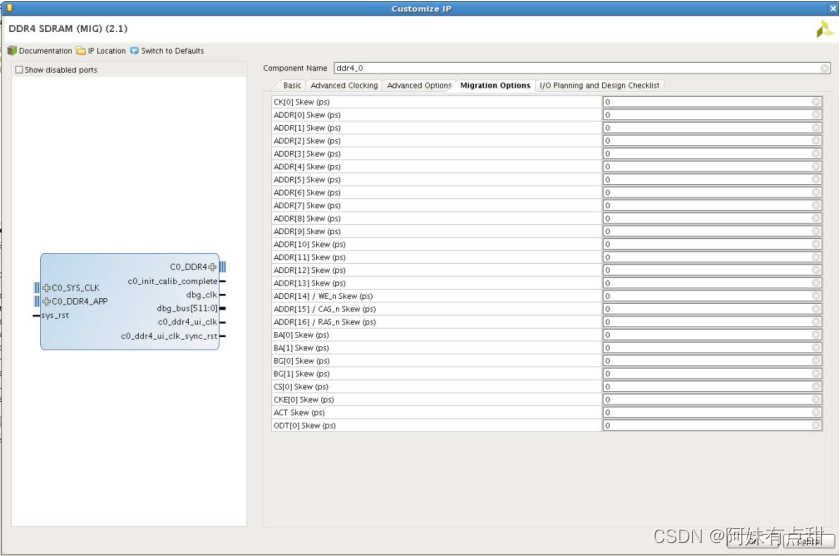
Task: Open IP Location
Action: (x=101, y=51)
